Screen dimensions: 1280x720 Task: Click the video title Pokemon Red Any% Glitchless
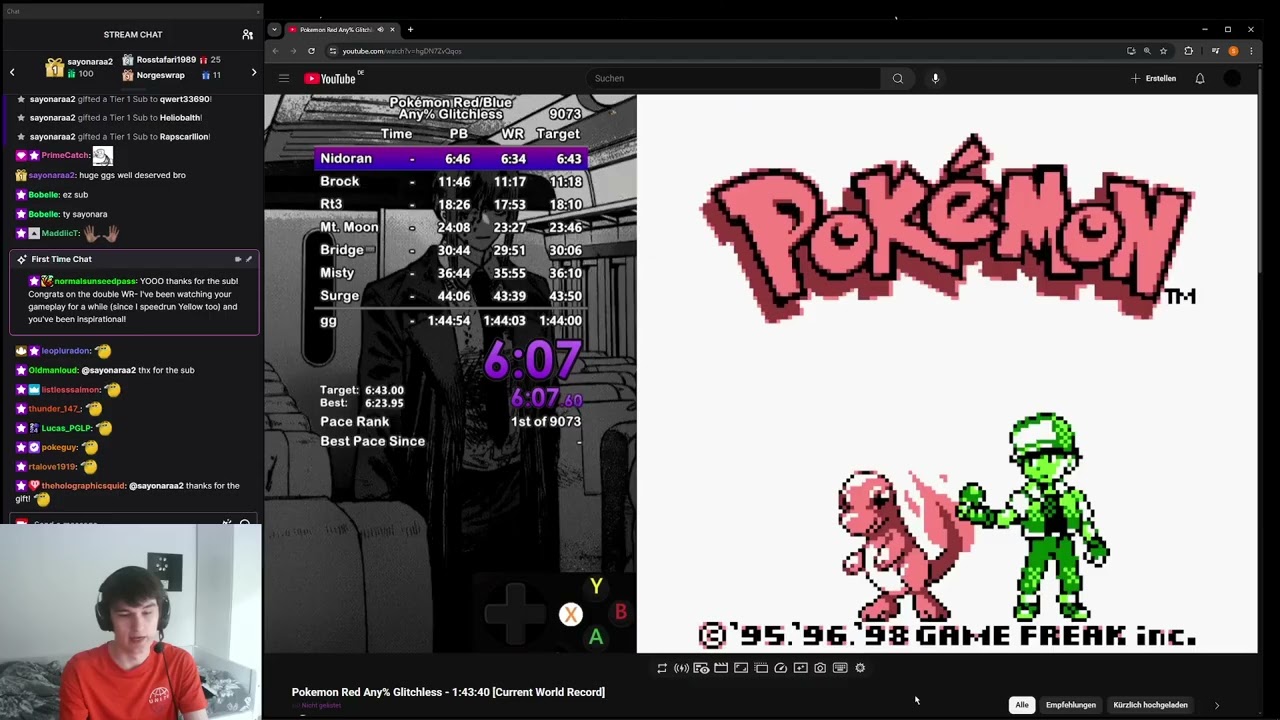click(x=448, y=692)
